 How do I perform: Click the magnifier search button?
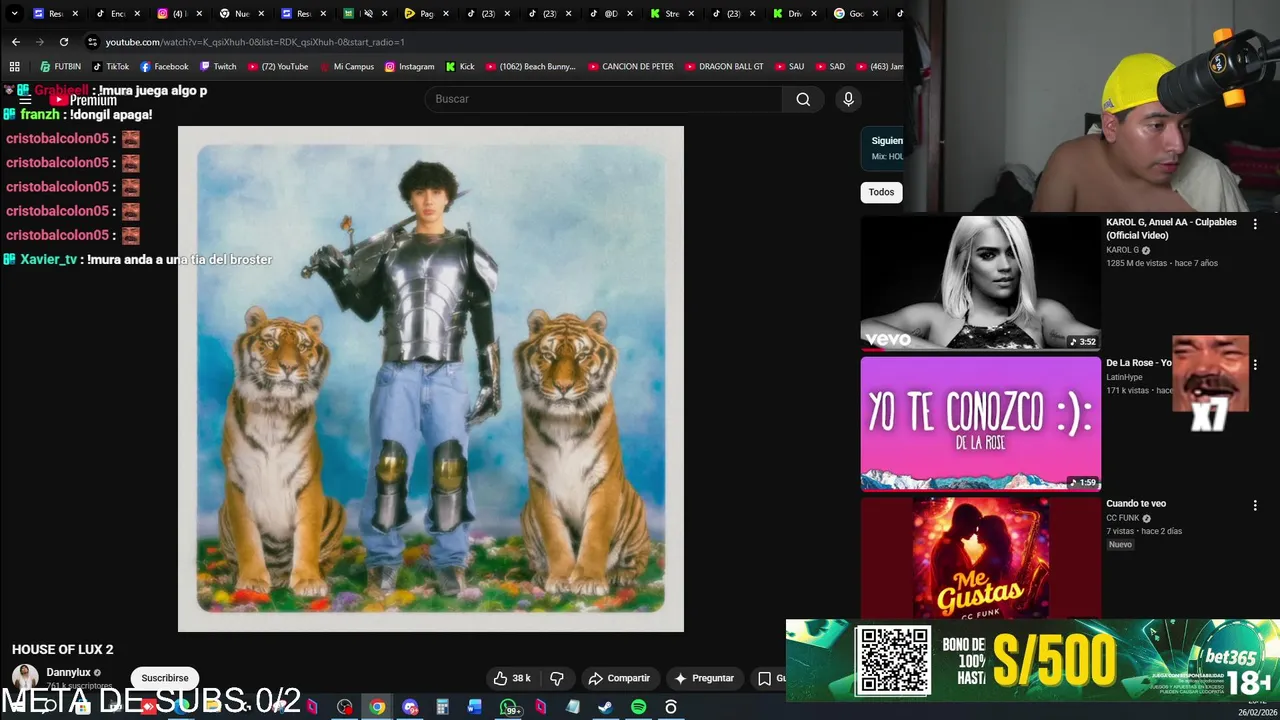tap(803, 99)
